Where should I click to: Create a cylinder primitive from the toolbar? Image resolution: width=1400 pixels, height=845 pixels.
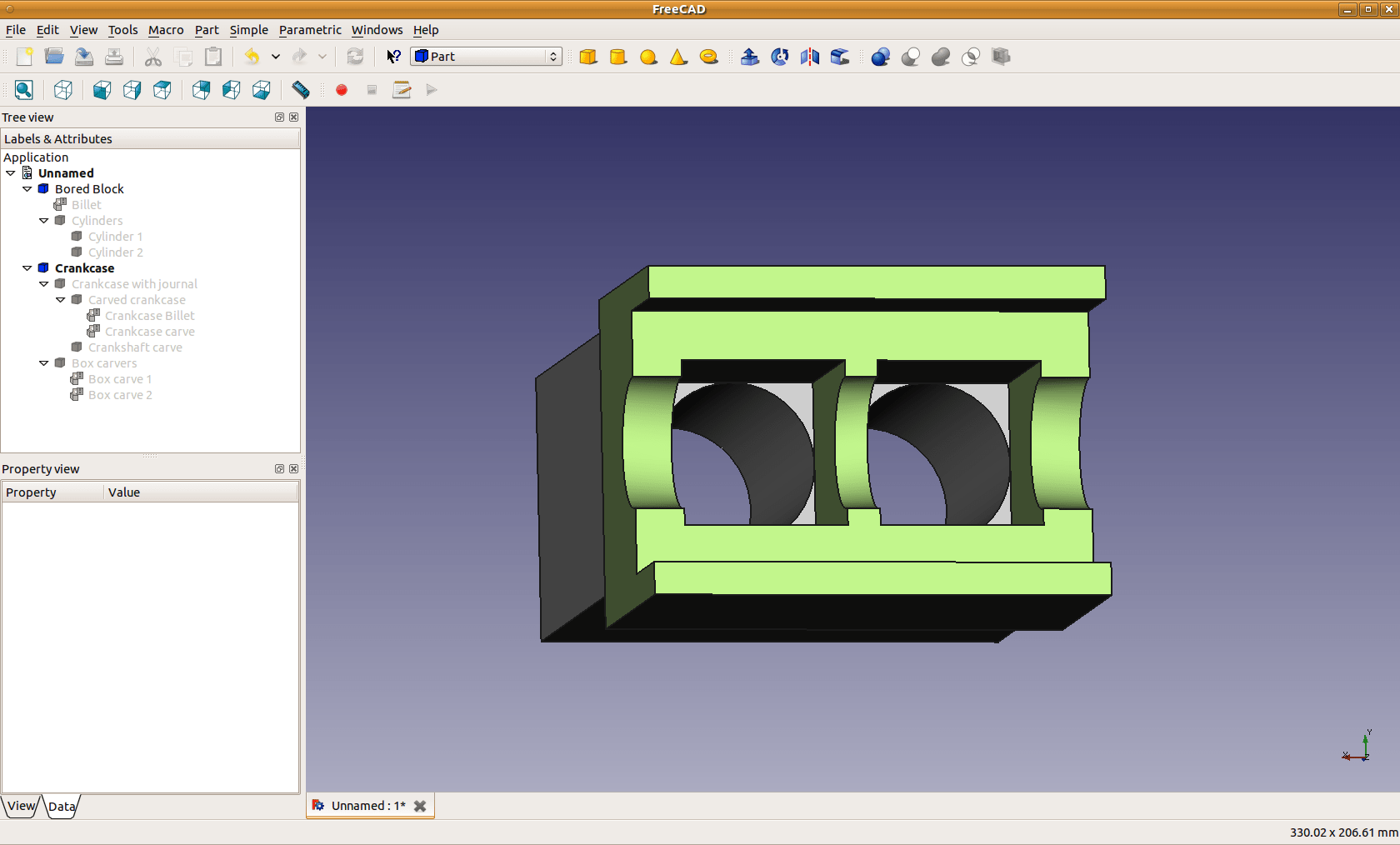click(618, 57)
